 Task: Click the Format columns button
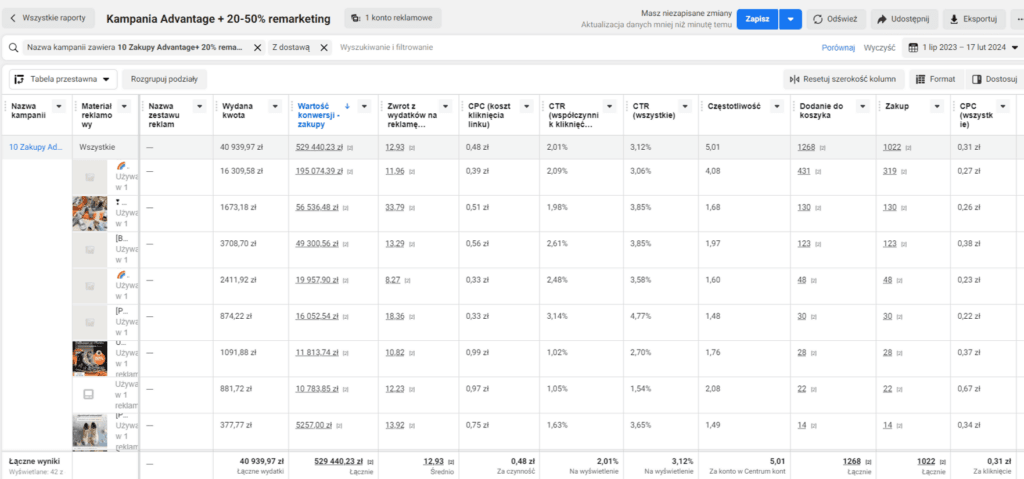[936, 79]
